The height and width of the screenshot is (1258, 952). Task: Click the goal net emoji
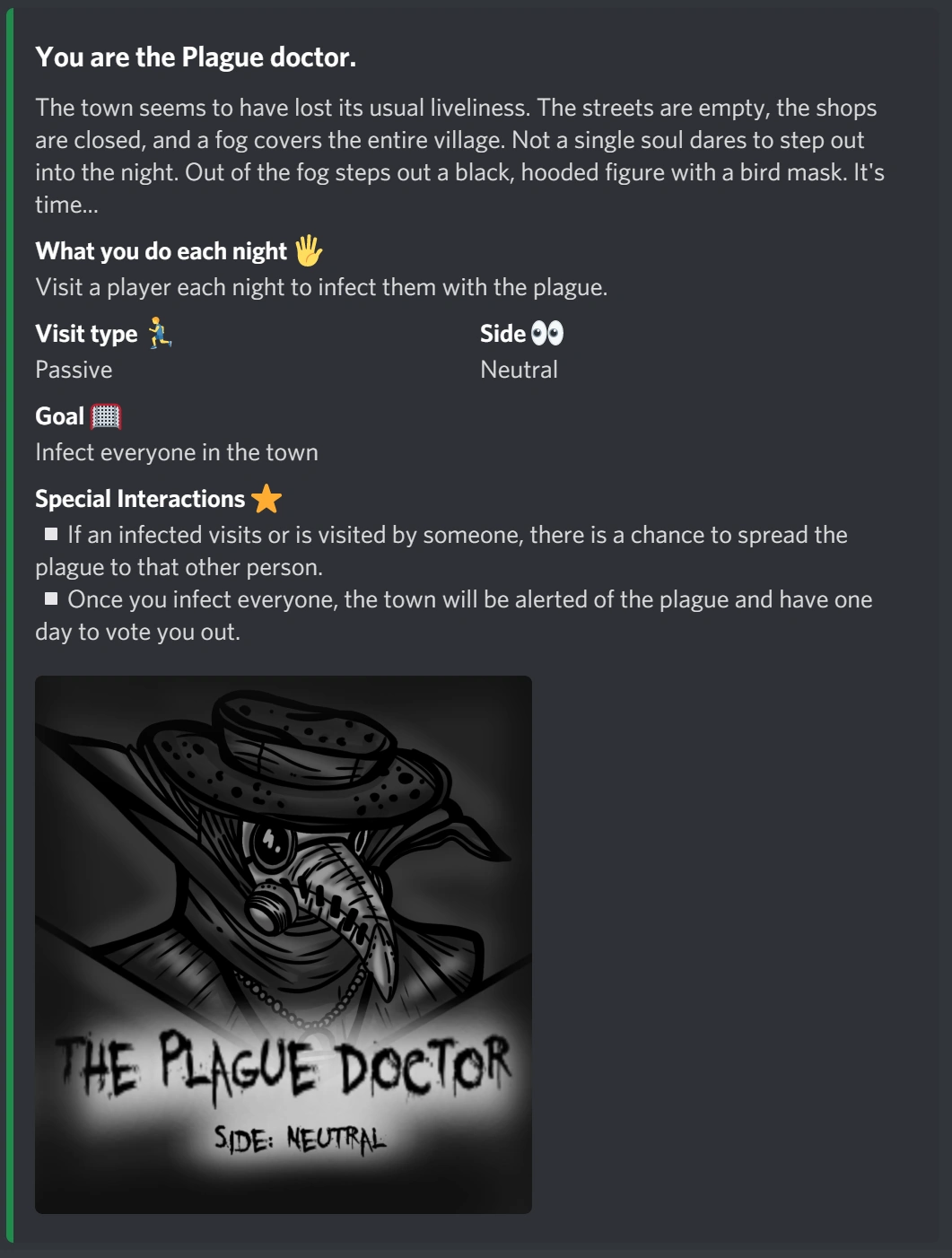[106, 416]
